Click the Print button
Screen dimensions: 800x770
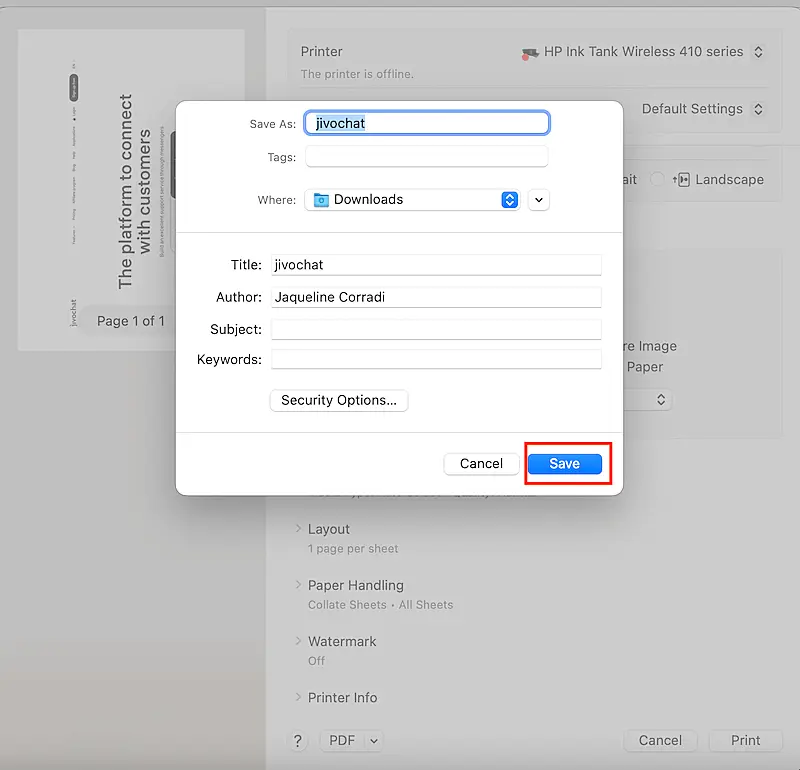click(745, 740)
